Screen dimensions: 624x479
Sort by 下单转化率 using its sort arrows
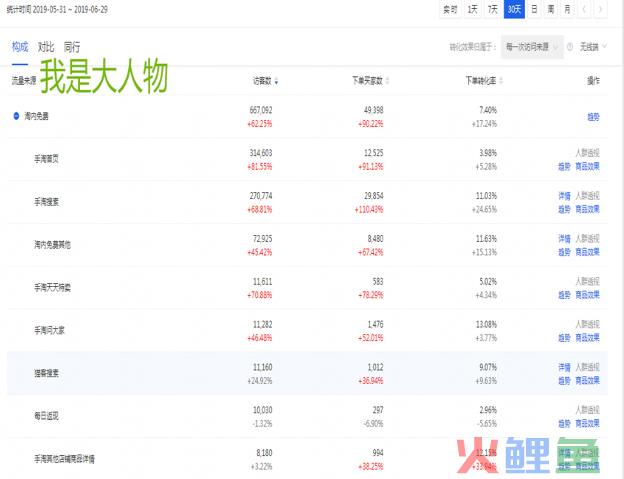[x=501, y=81]
